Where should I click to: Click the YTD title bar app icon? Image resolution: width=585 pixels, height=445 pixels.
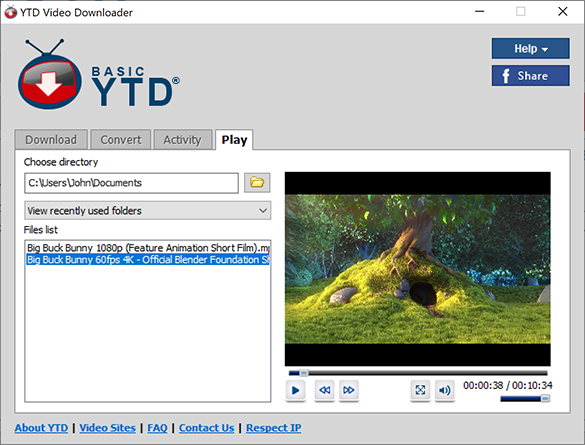[10, 12]
